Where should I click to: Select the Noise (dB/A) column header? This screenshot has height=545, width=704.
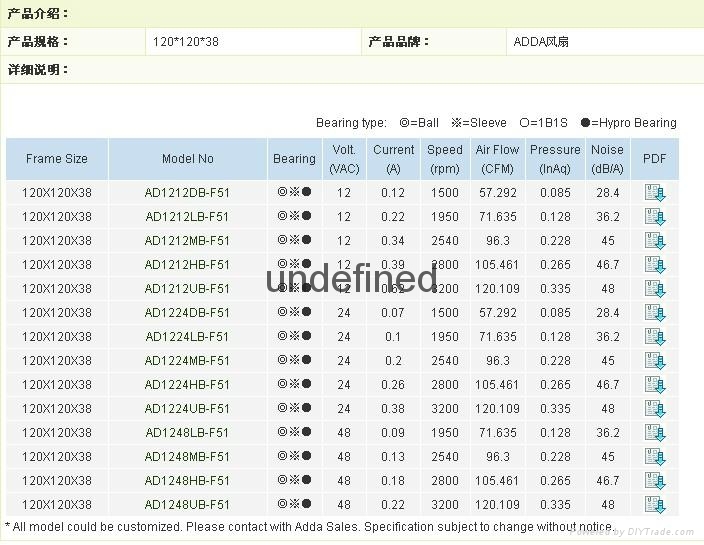click(x=607, y=159)
